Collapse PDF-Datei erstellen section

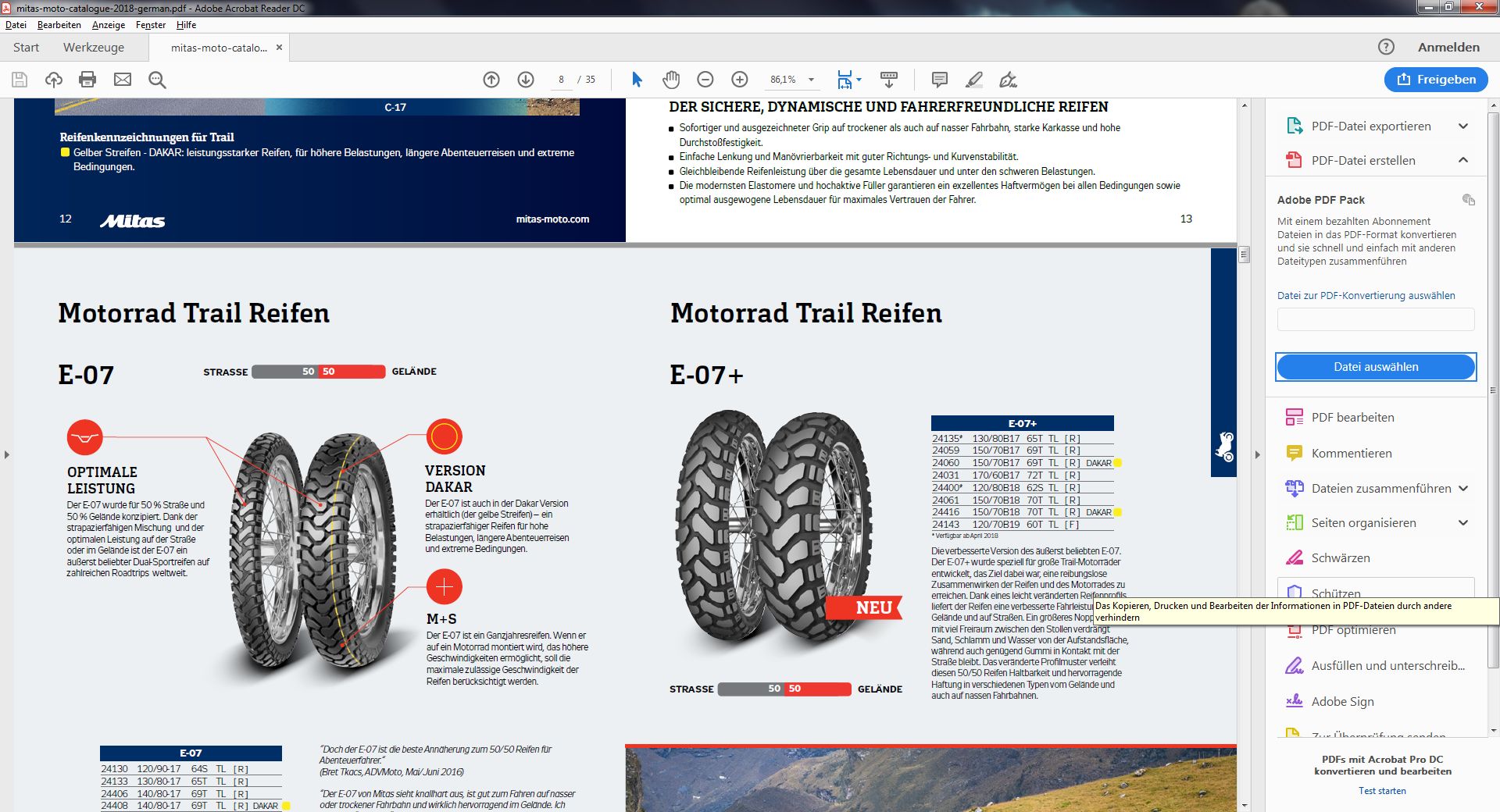[1462, 160]
